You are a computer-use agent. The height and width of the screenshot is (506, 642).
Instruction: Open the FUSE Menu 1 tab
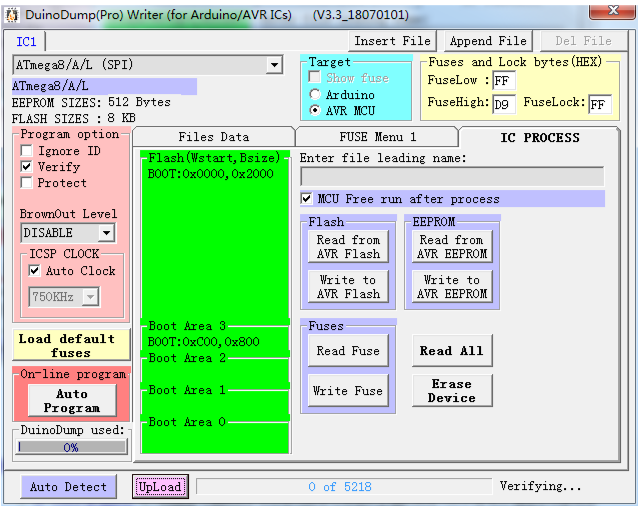click(377, 137)
